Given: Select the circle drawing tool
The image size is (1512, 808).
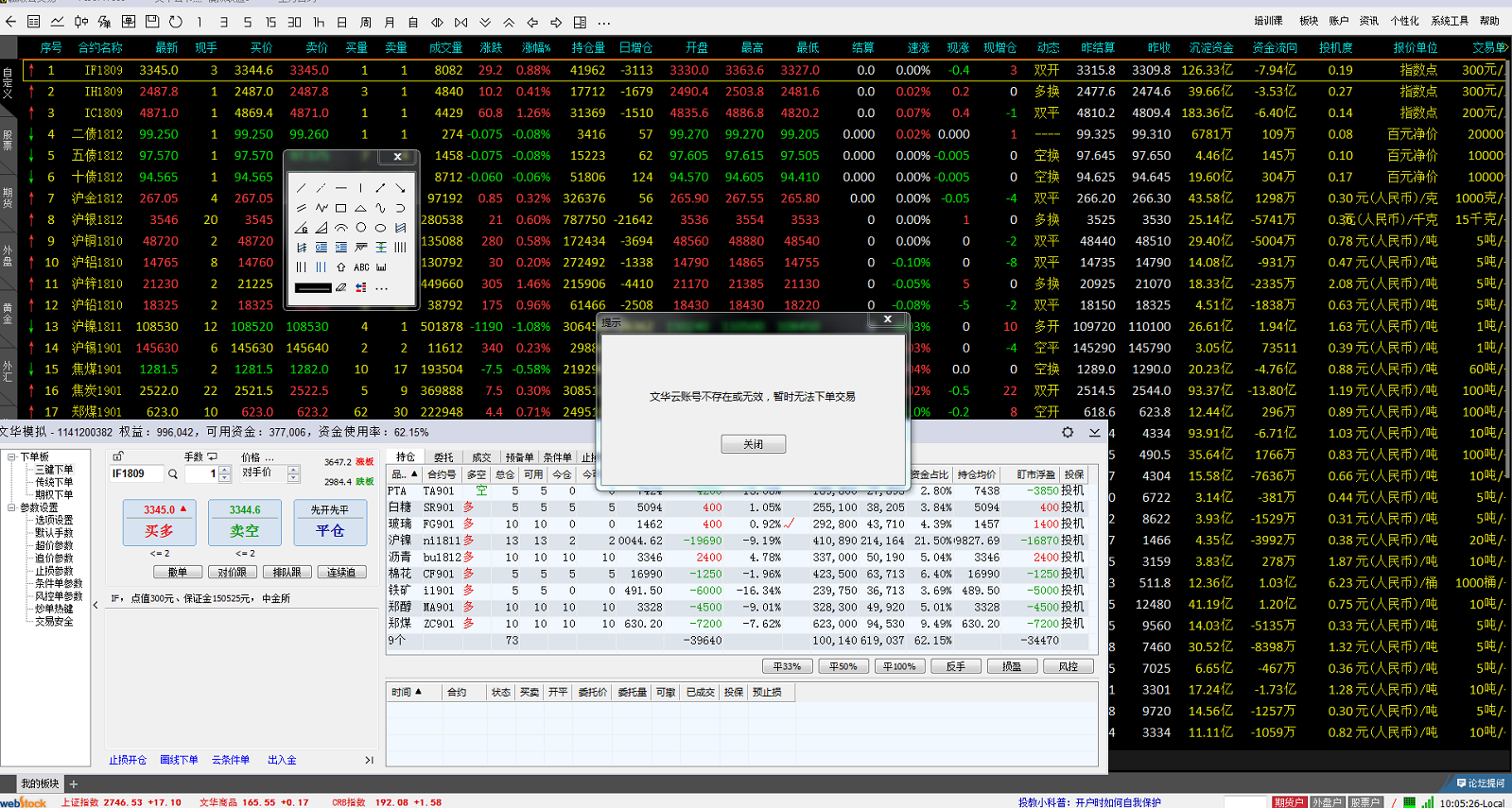Looking at the screenshot, I should (x=360, y=228).
